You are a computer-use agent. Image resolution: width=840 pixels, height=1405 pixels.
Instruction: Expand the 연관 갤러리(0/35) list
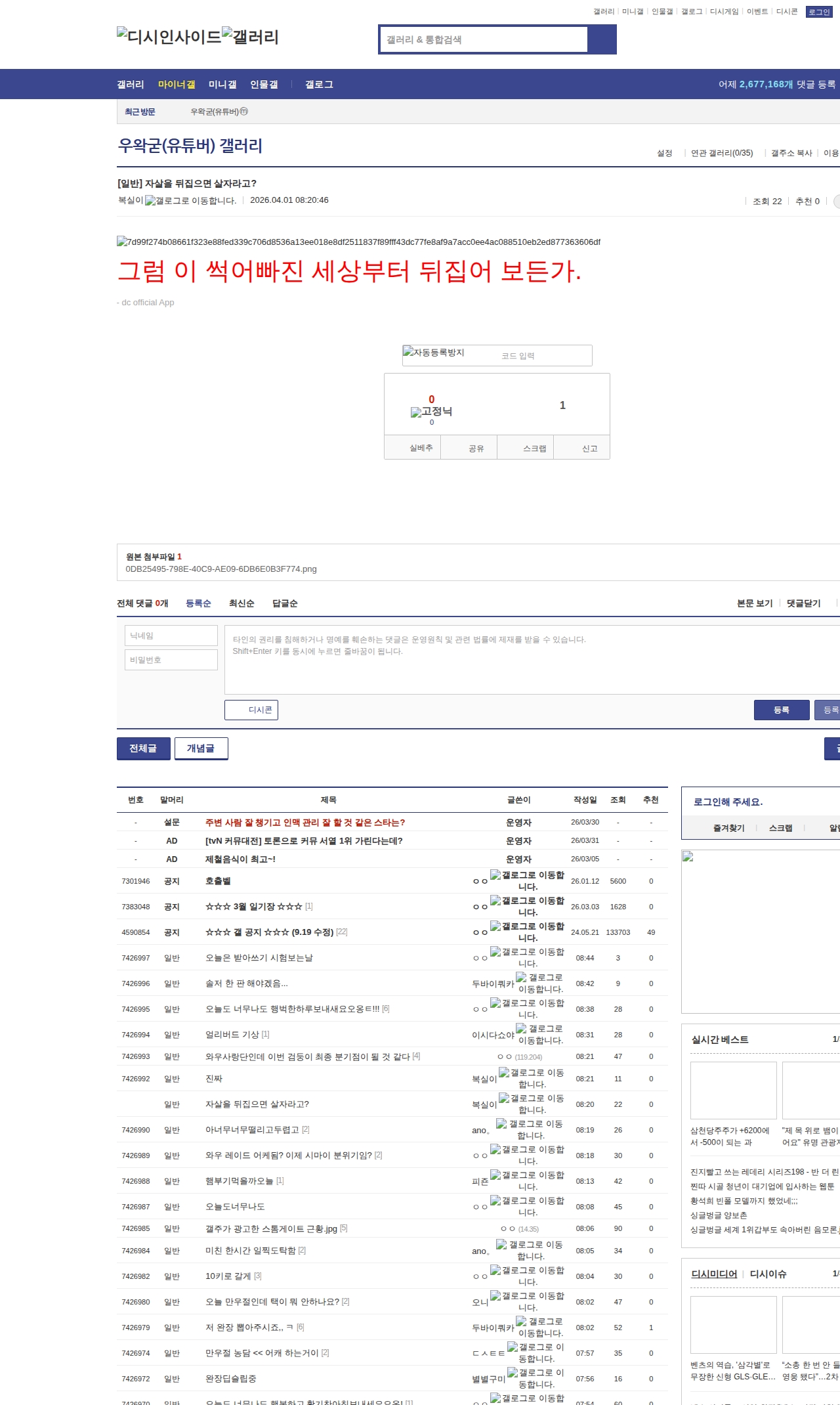[x=721, y=153]
